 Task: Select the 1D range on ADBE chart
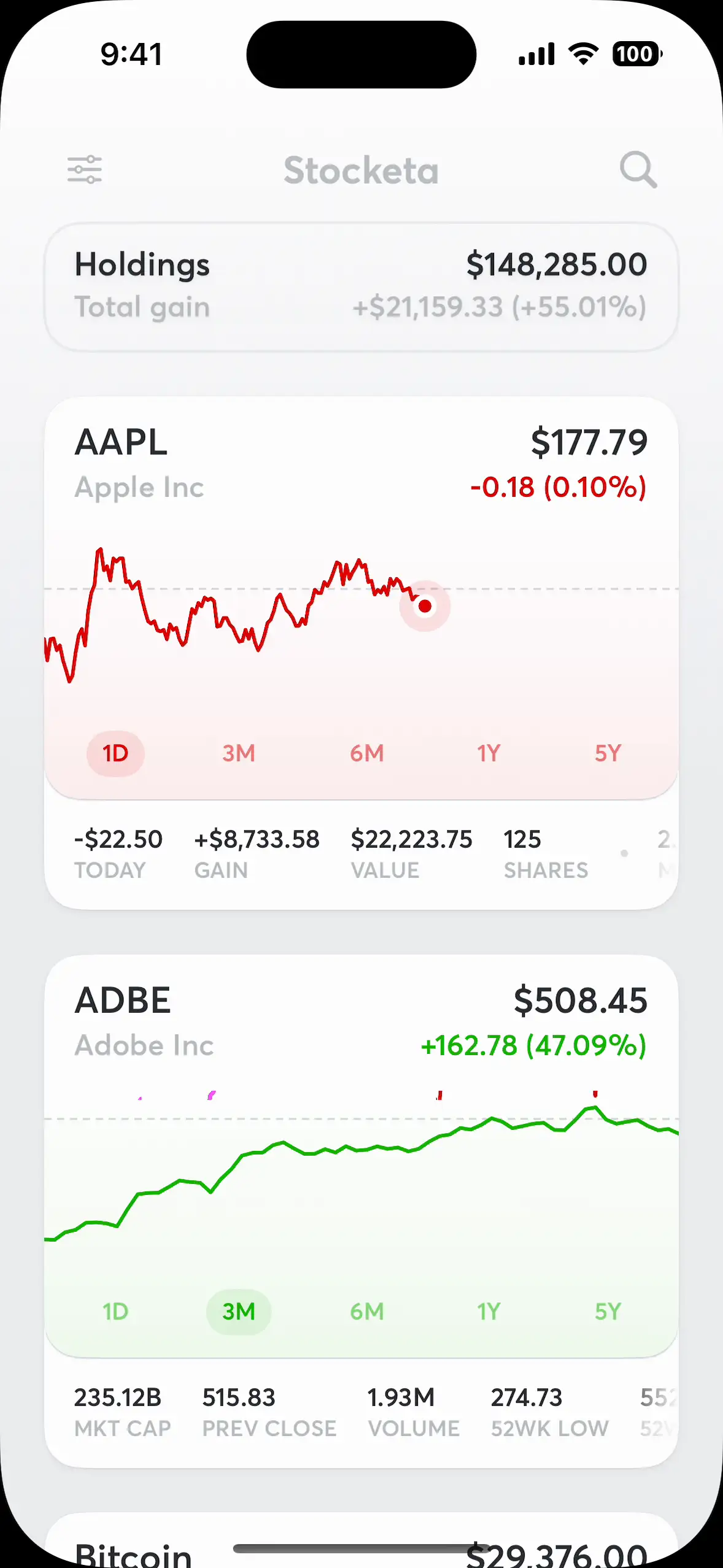pyautogui.click(x=115, y=1312)
